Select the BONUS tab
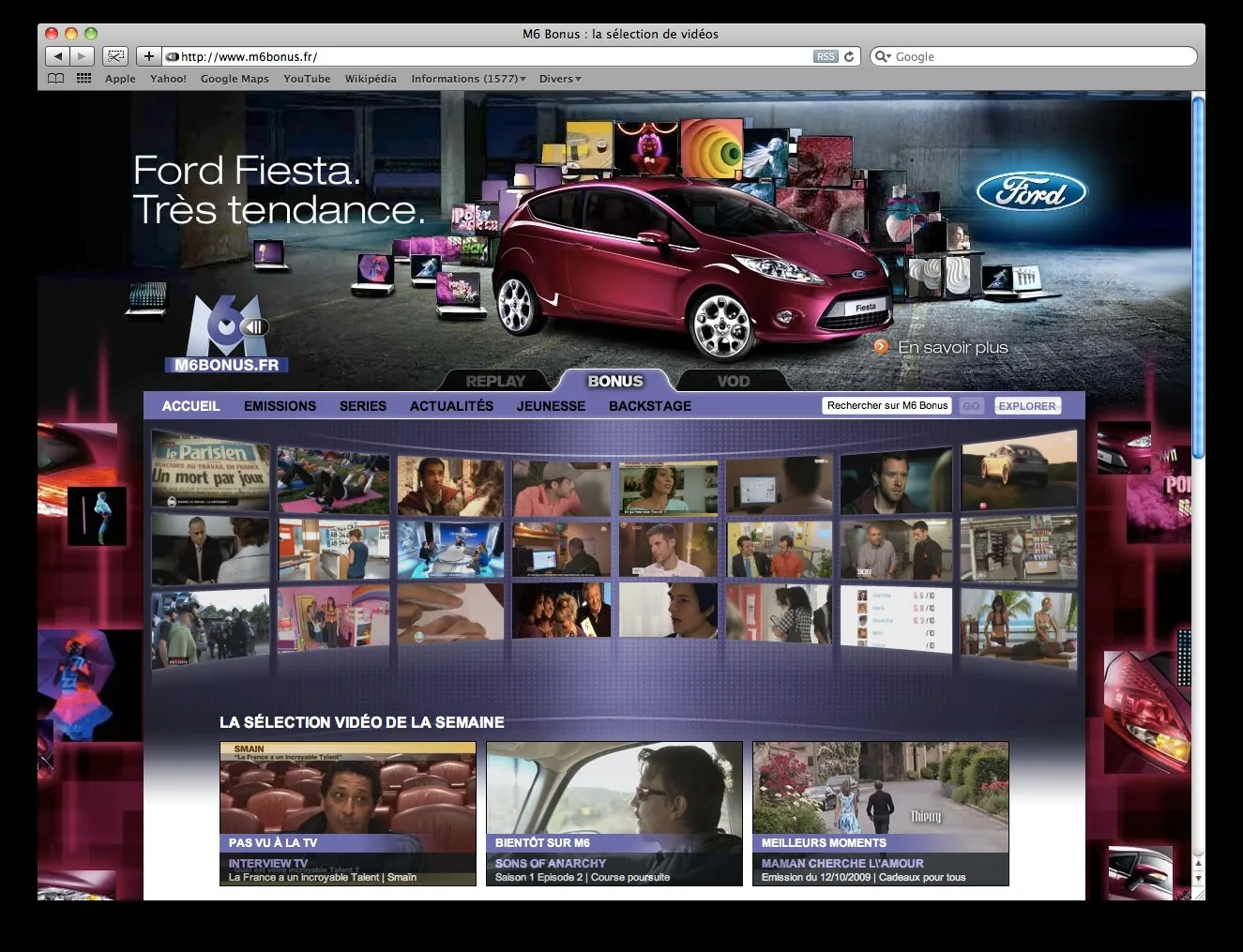The height and width of the screenshot is (952, 1243). [615, 381]
